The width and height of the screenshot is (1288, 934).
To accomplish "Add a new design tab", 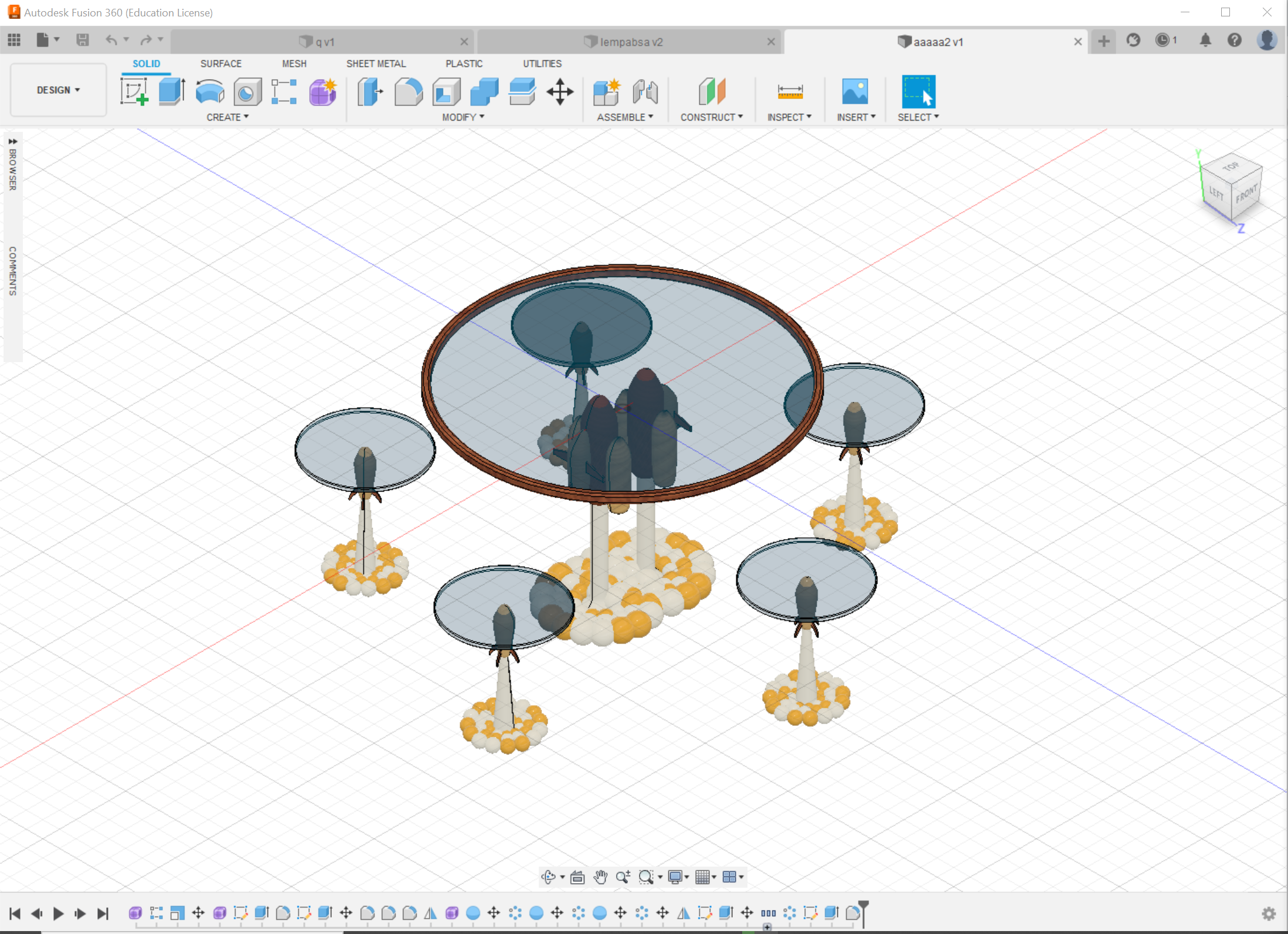I will point(1103,41).
